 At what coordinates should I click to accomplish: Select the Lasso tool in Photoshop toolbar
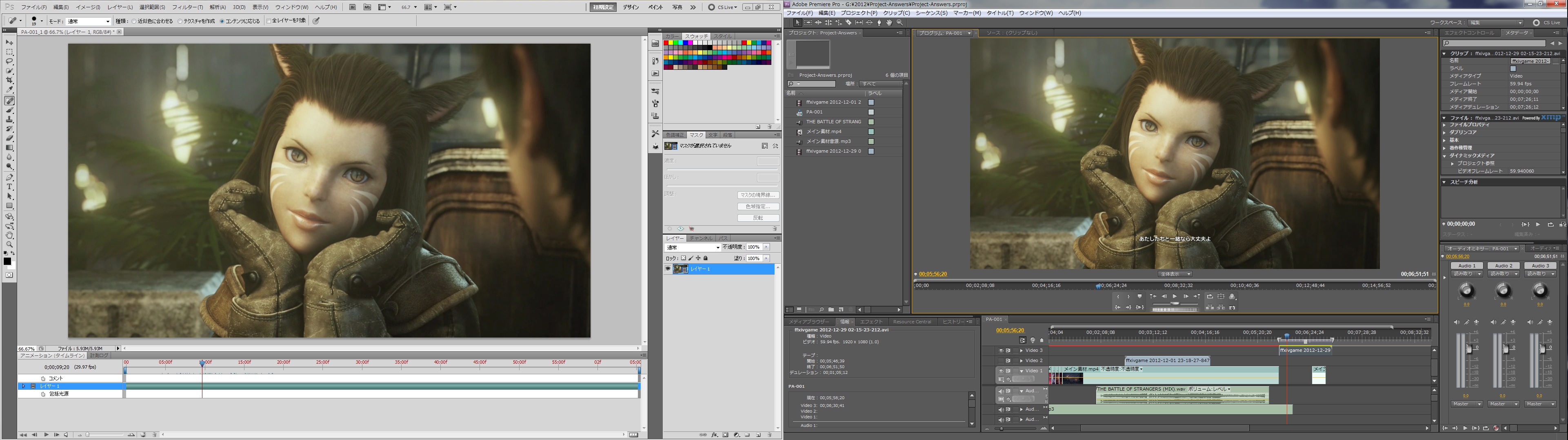point(10,62)
